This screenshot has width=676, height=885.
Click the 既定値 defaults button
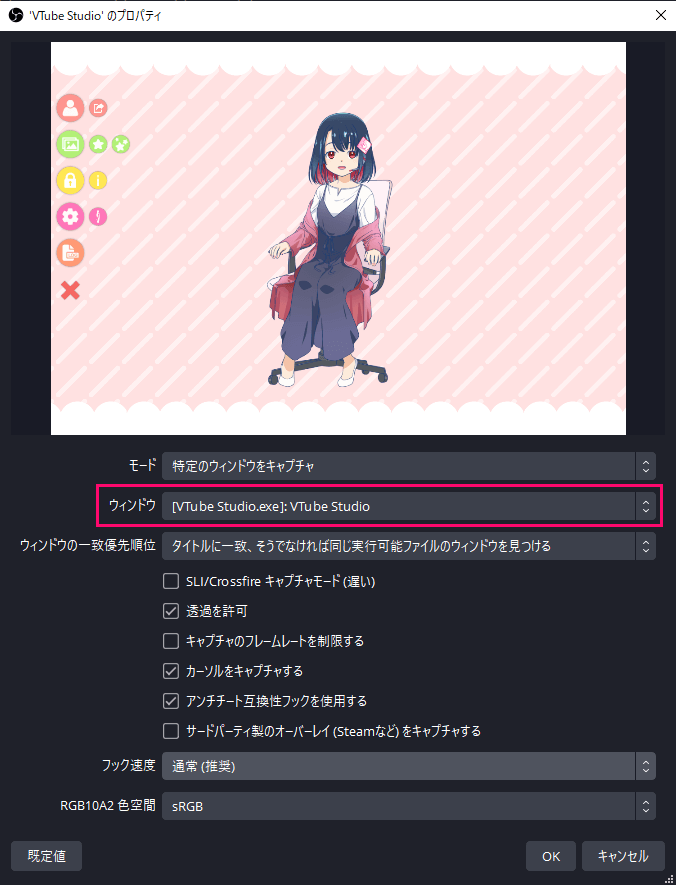(x=46, y=856)
